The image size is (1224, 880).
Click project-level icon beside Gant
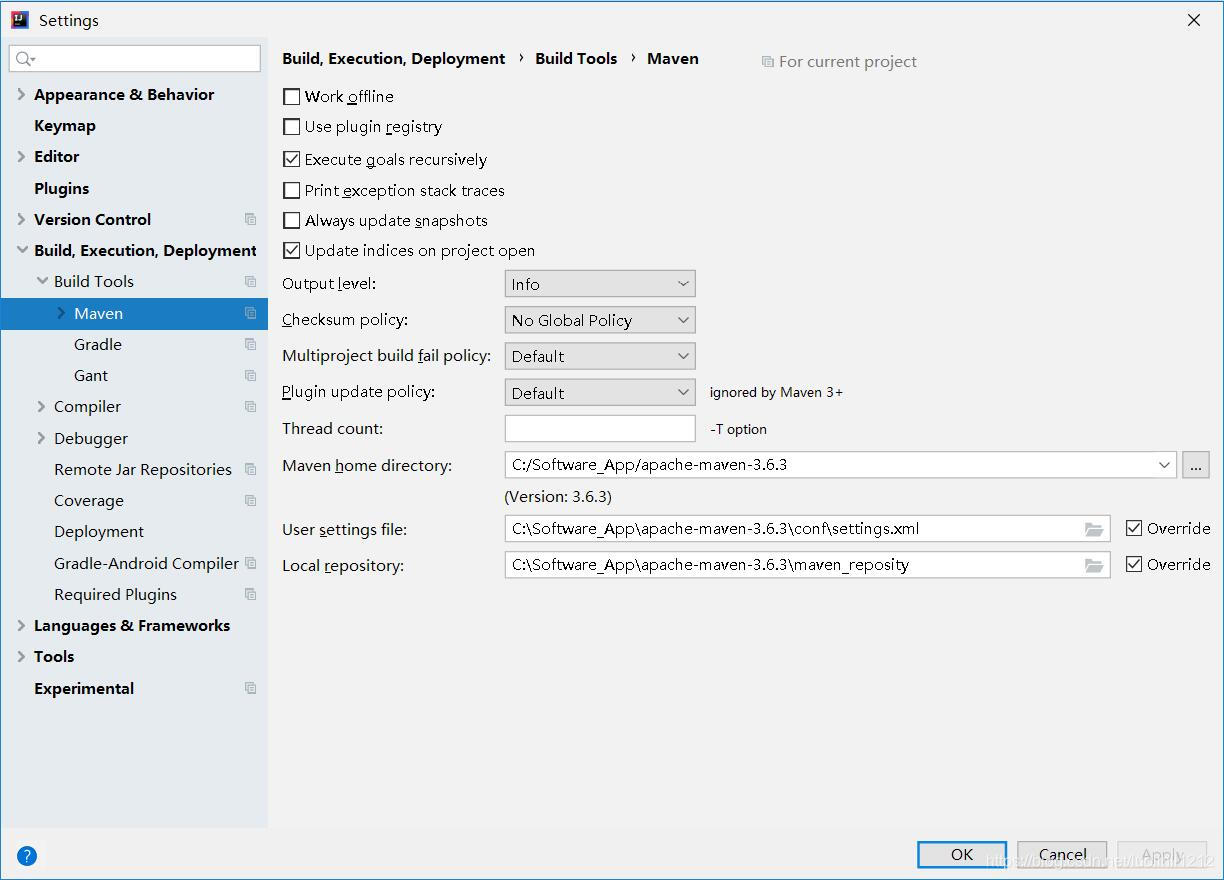[x=250, y=375]
